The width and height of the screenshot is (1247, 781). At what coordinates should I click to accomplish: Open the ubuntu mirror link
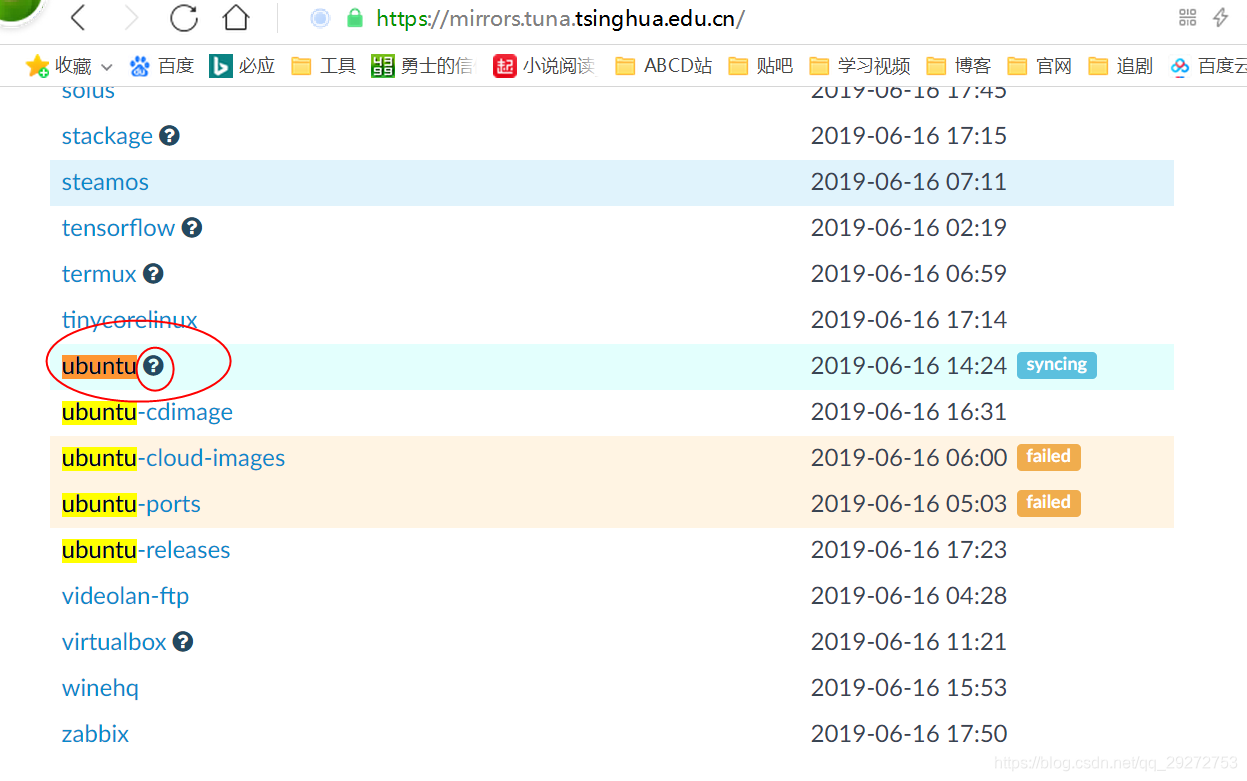pyautogui.click(x=99, y=366)
